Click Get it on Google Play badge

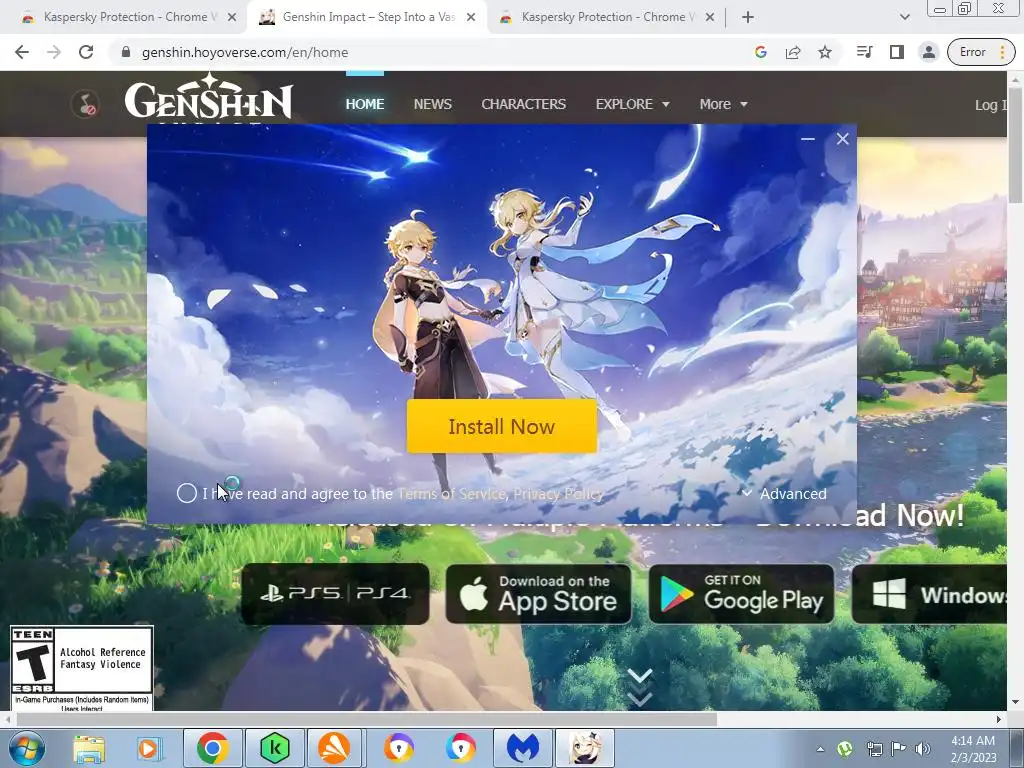coord(742,594)
